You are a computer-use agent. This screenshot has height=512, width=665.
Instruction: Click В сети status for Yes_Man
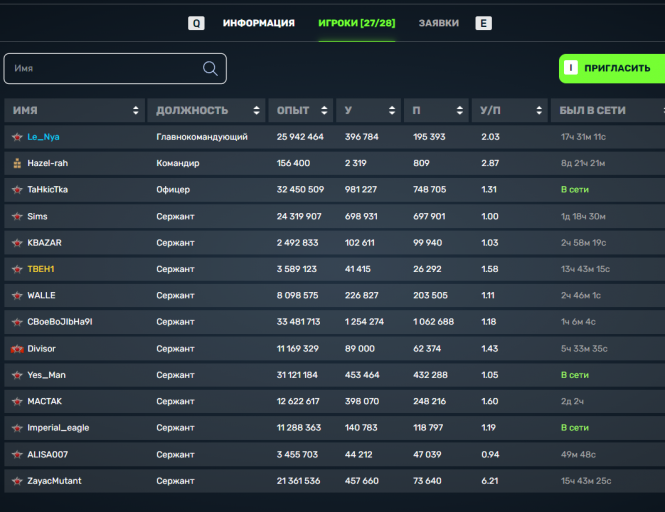[575, 375]
